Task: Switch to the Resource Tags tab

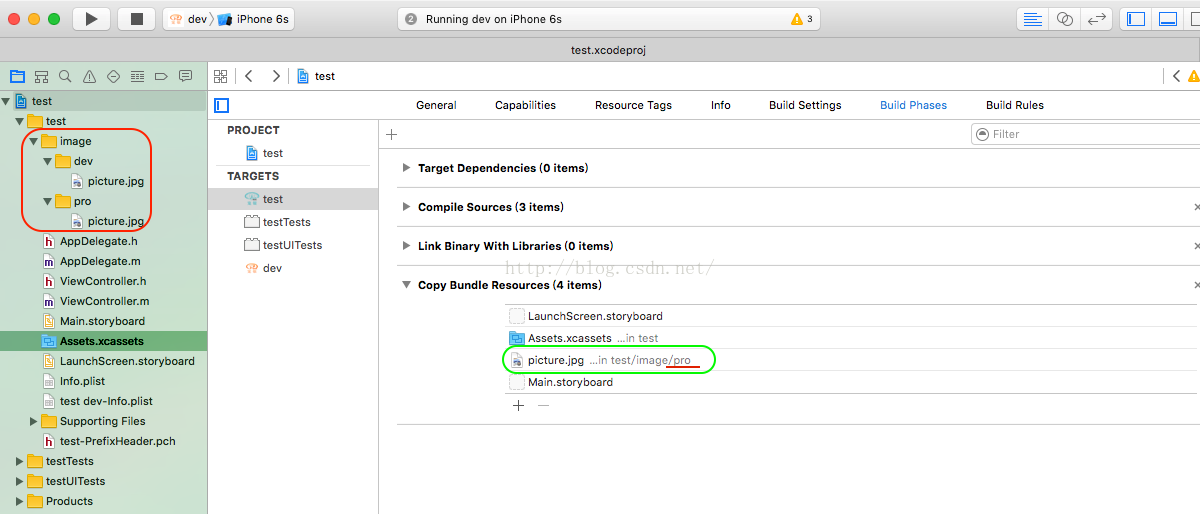Action: click(x=633, y=105)
